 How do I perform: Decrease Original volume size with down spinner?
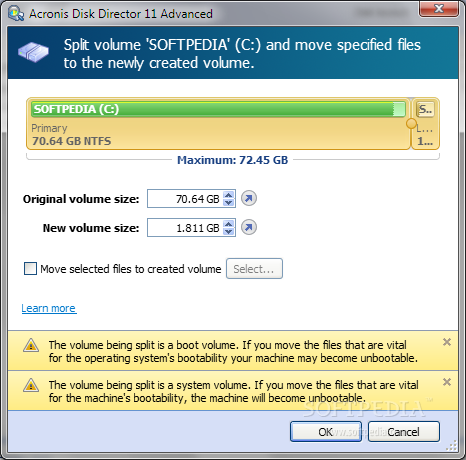click(x=228, y=203)
